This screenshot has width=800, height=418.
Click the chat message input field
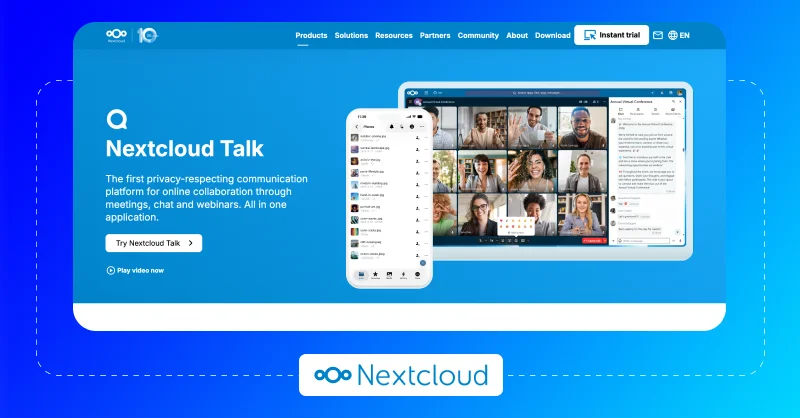coord(643,240)
